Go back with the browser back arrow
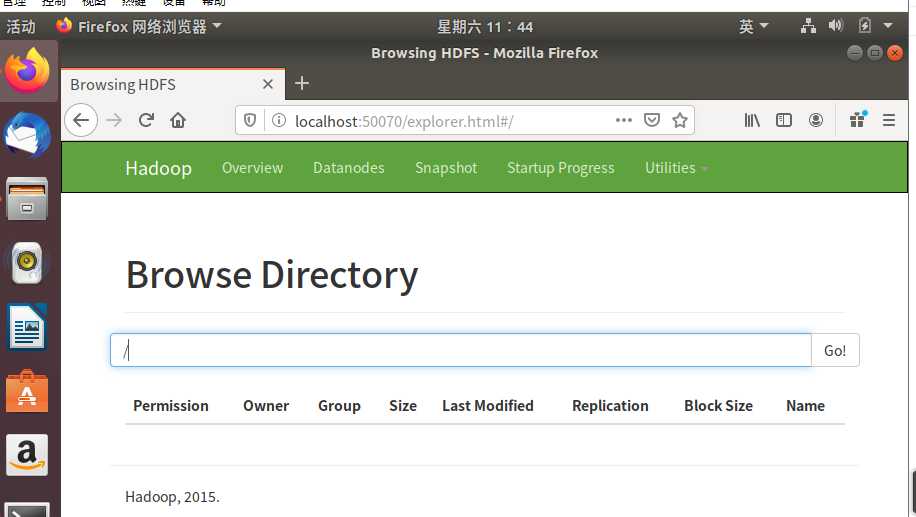Image resolution: width=916 pixels, height=517 pixels. click(x=81, y=120)
